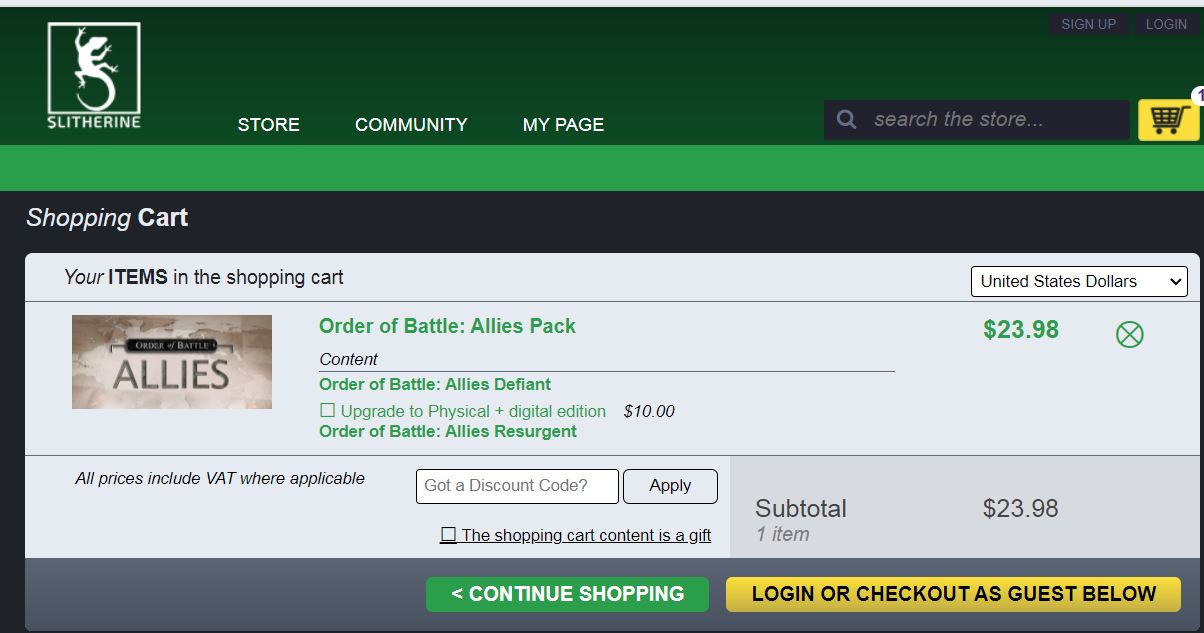Click into the search the store box
Screen dimensions: 1204x633
pyautogui.click(x=990, y=120)
